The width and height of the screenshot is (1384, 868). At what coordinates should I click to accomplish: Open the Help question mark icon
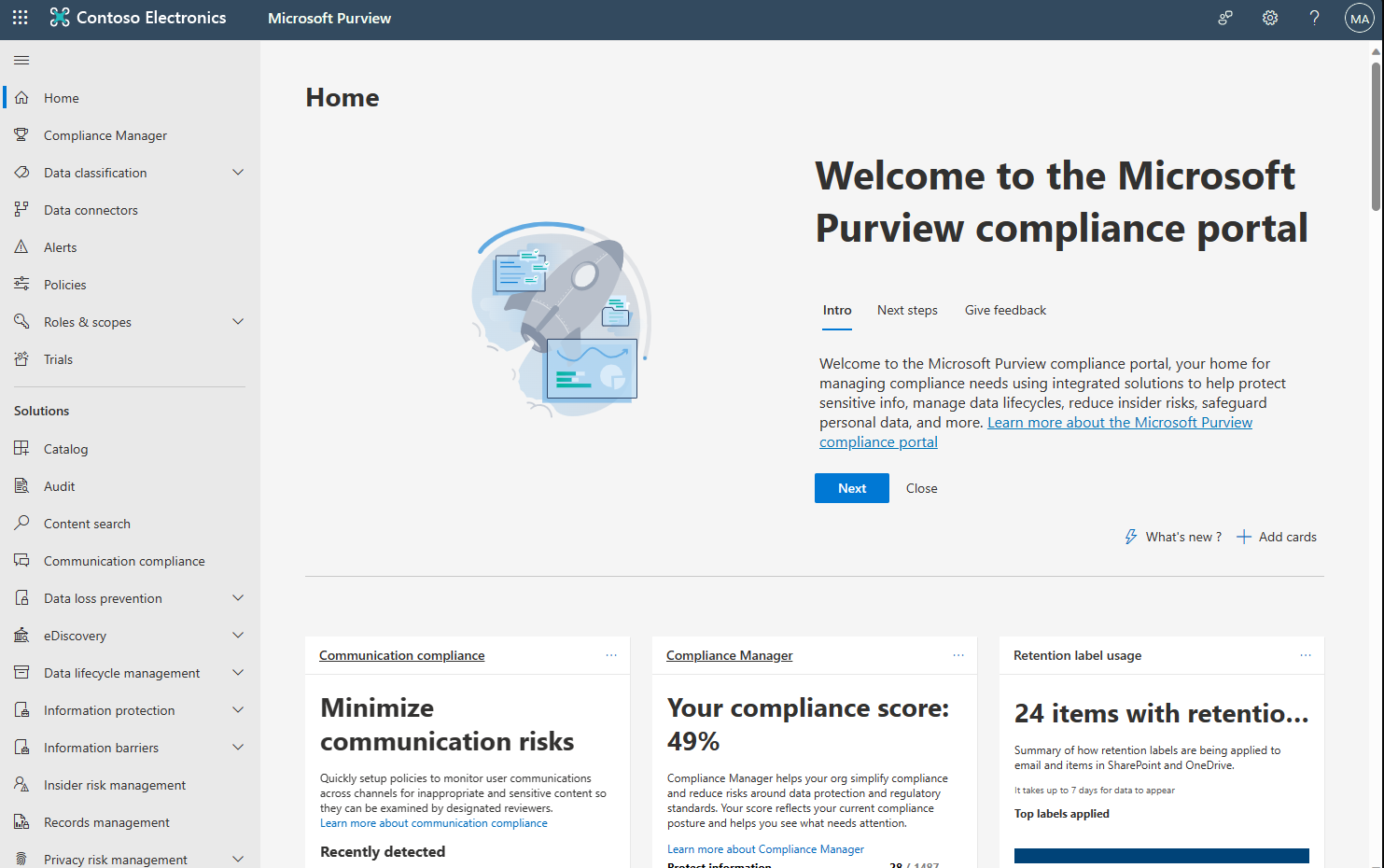click(x=1314, y=18)
